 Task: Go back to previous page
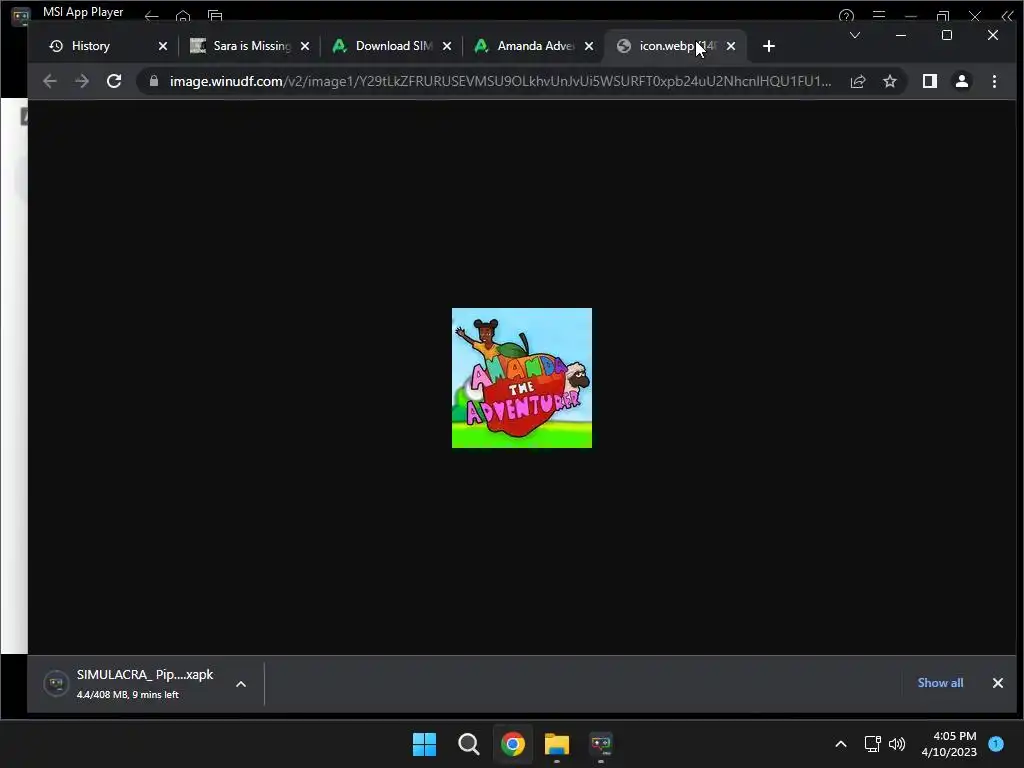(x=50, y=81)
